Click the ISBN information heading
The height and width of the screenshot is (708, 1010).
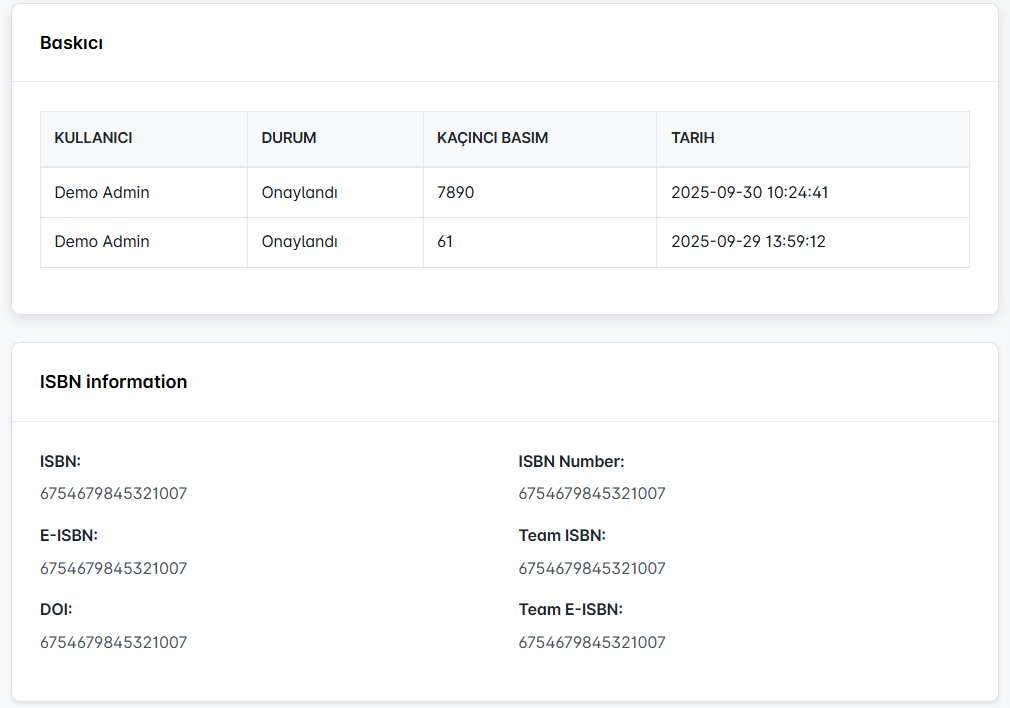click(113, 381)
